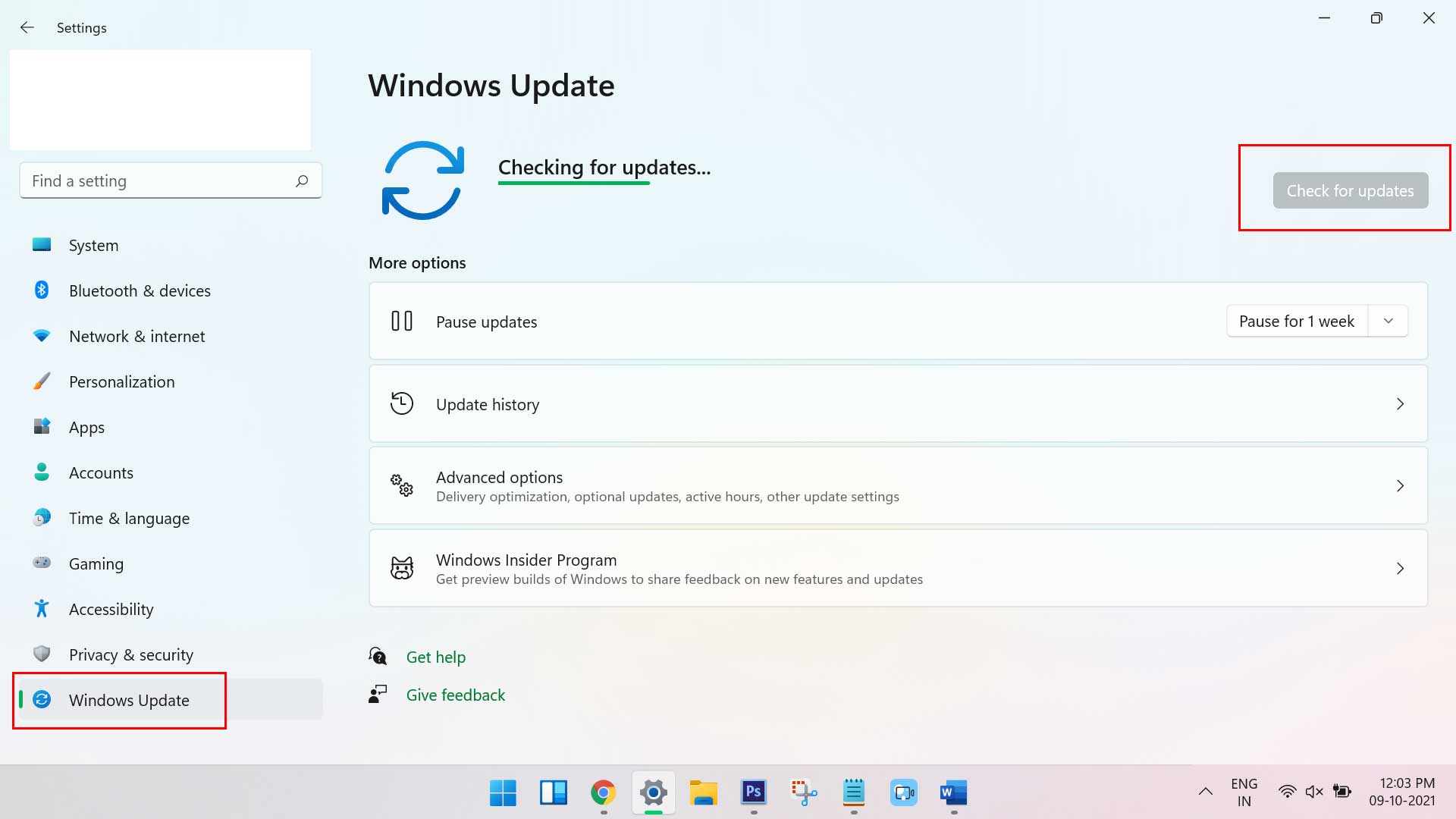The image size is (1456, 819).
Task: Open System settings section
Action: pos(93,244)
